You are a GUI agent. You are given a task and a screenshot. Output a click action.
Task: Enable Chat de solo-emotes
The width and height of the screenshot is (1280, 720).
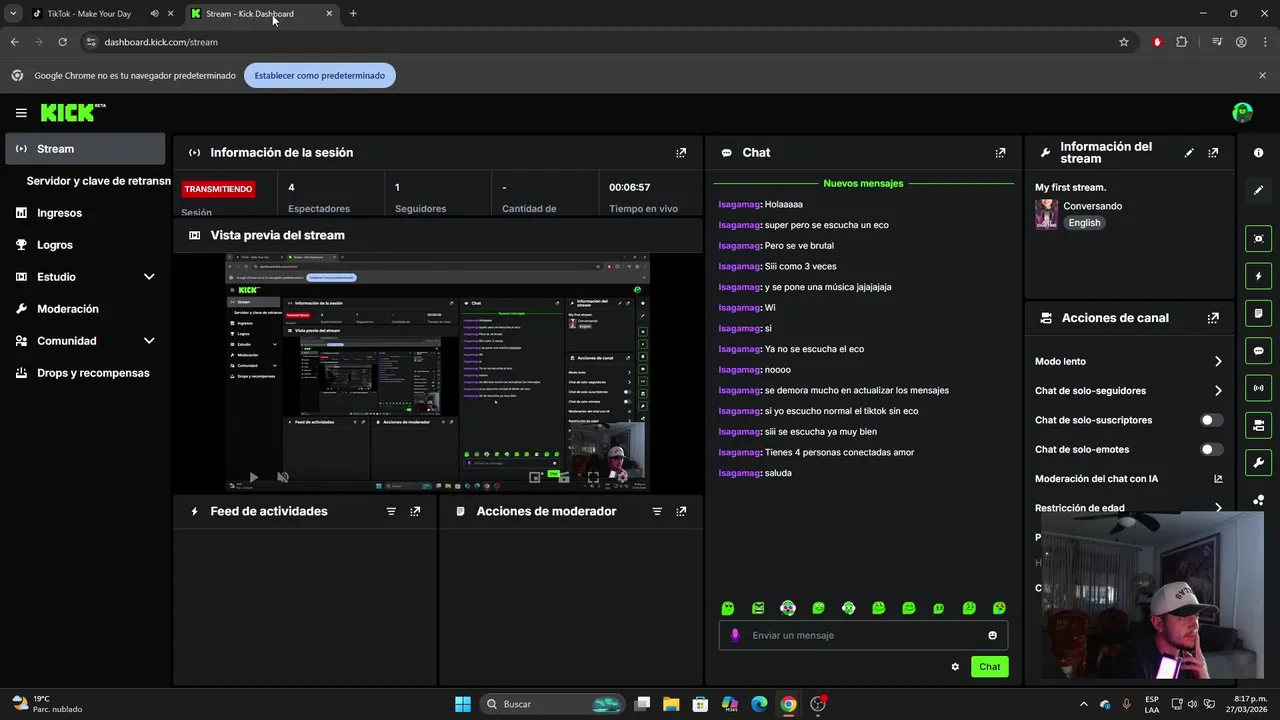(1211, 450)
